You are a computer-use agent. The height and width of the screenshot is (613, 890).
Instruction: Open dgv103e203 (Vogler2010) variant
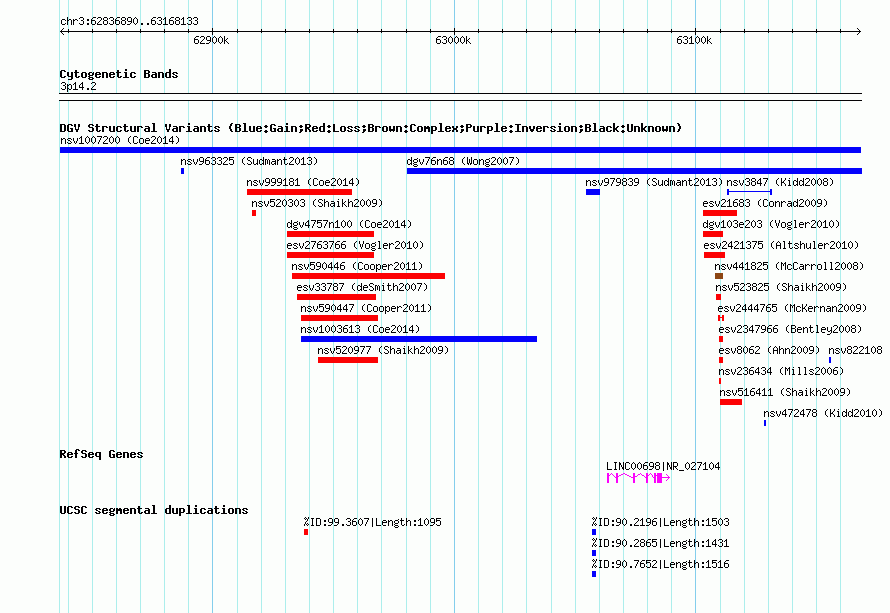point(771,224)
